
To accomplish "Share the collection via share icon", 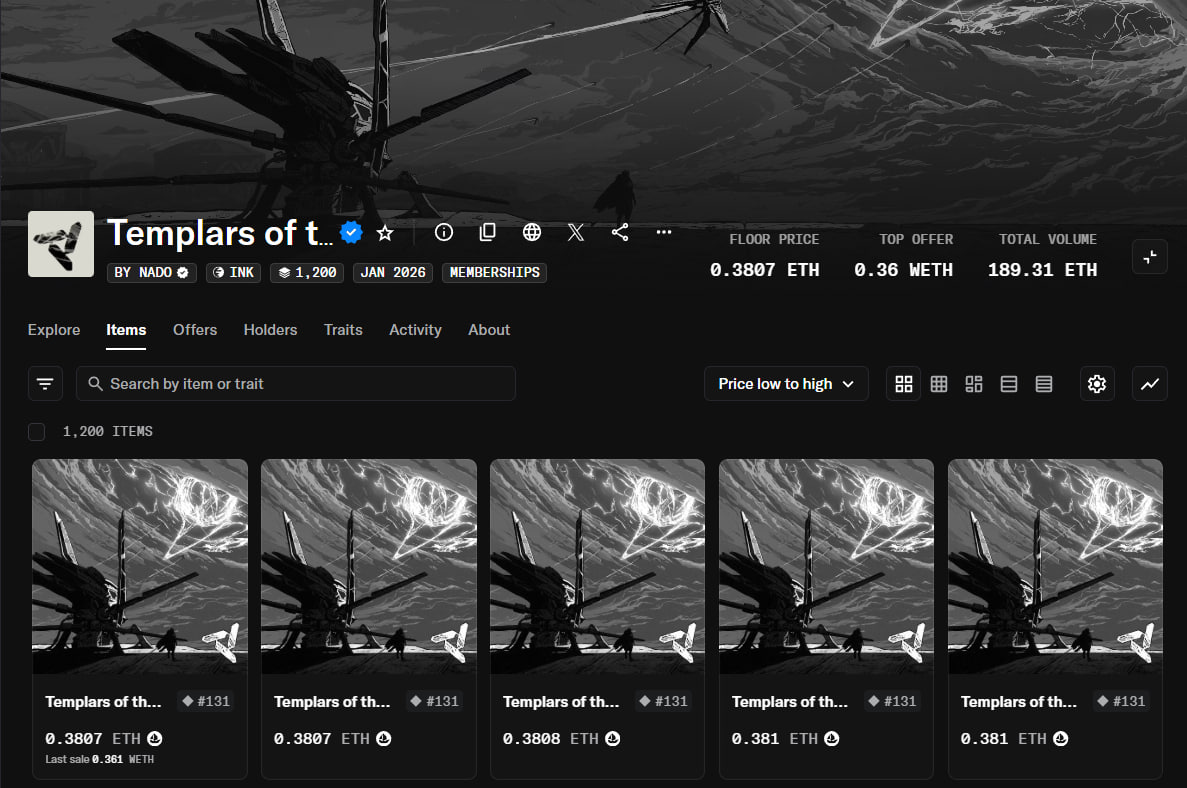I will tap(620, 233).
